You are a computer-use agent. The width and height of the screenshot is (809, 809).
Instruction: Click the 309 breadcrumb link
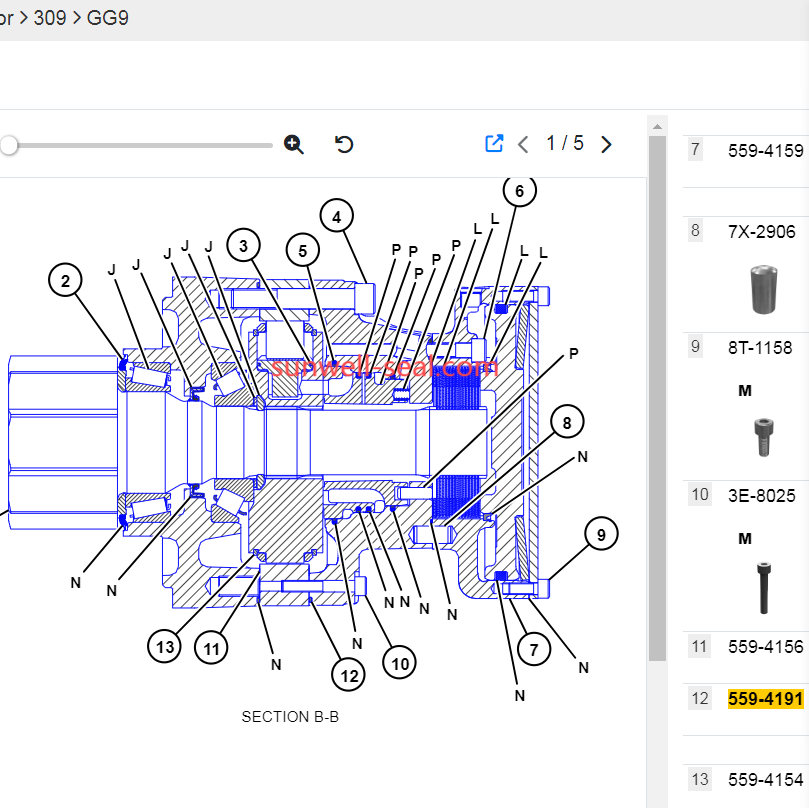pos(50,18)
